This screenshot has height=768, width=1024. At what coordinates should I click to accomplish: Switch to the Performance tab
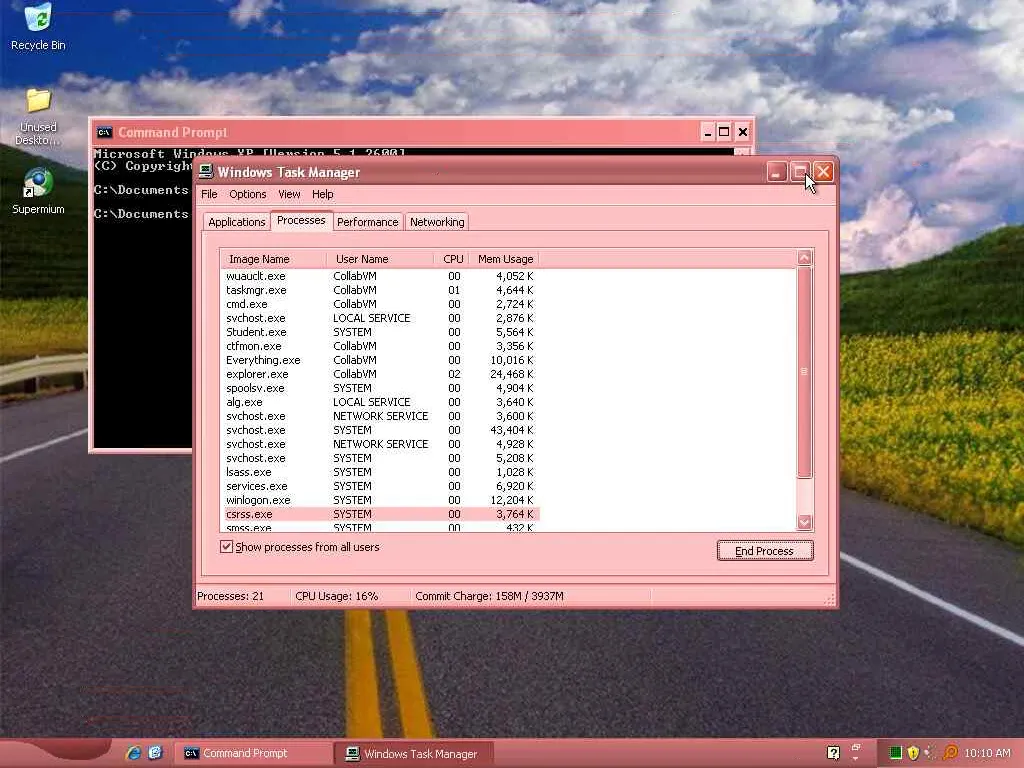[368, 222]
